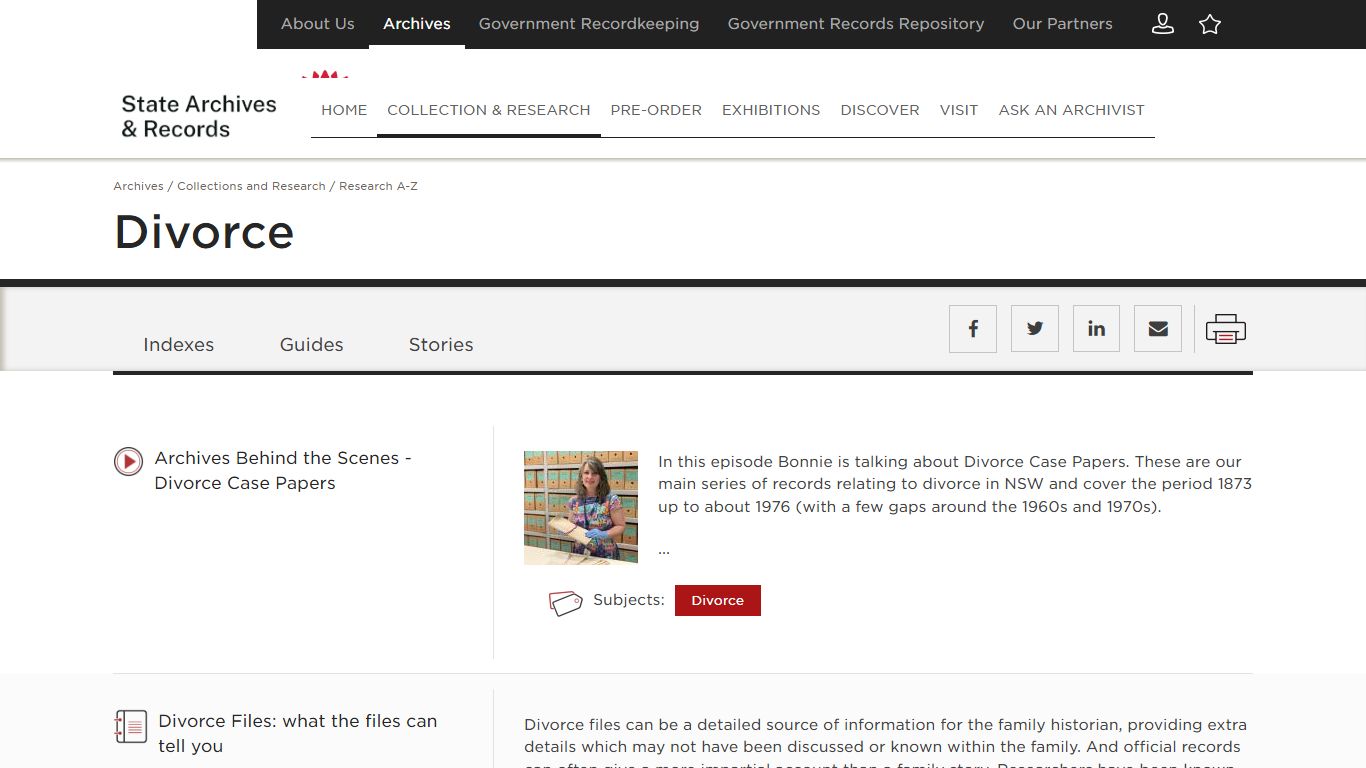Print the page with printer icon
This screenshot has width=1366, height=768.
(1225, 329)
